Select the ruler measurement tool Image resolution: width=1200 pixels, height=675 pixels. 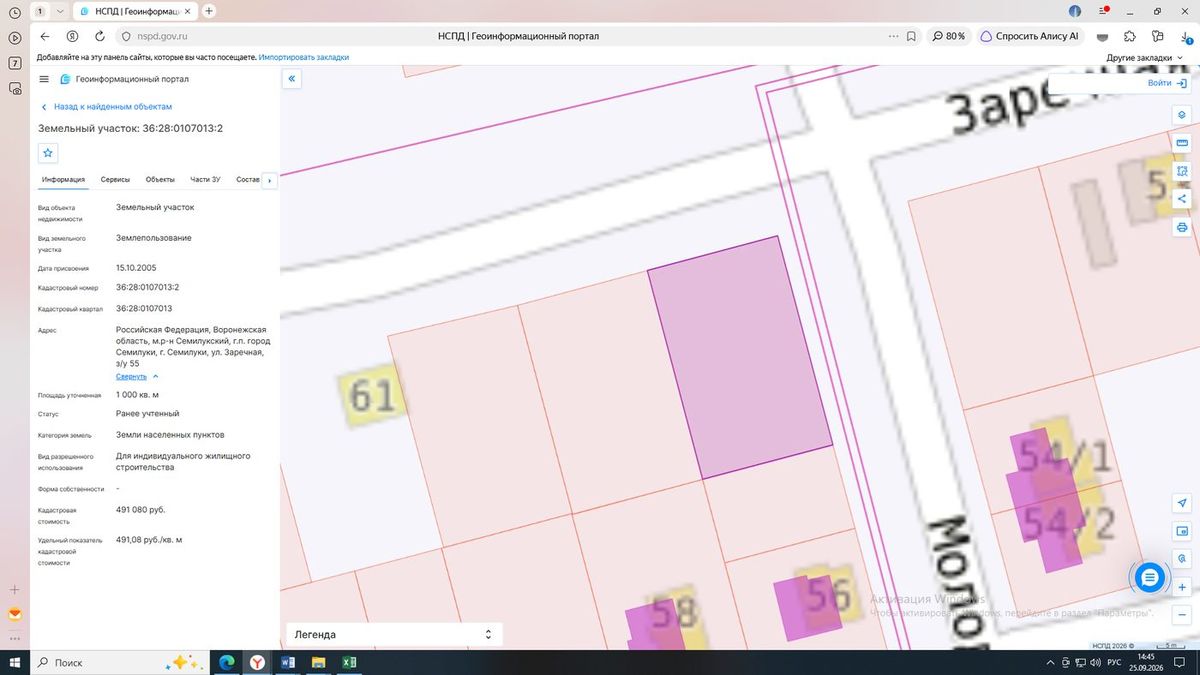pos(1182,143)
